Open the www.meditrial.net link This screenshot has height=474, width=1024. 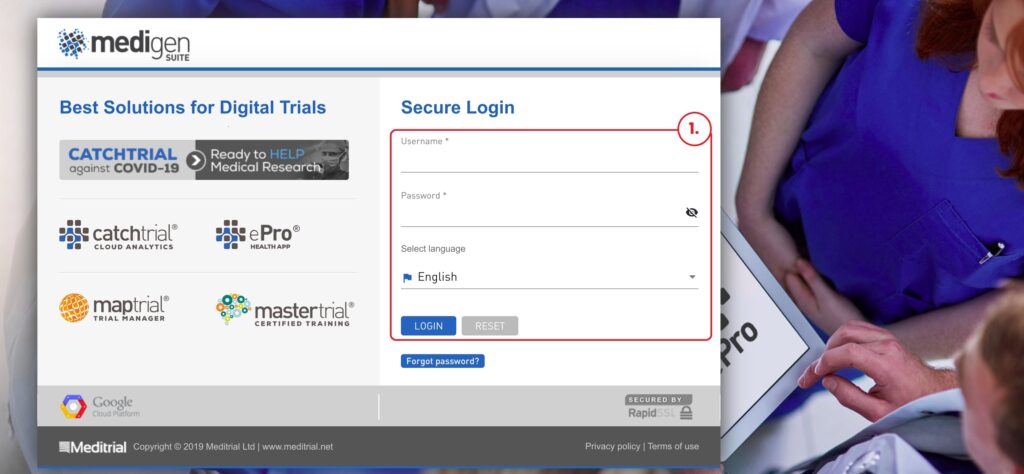297,447
